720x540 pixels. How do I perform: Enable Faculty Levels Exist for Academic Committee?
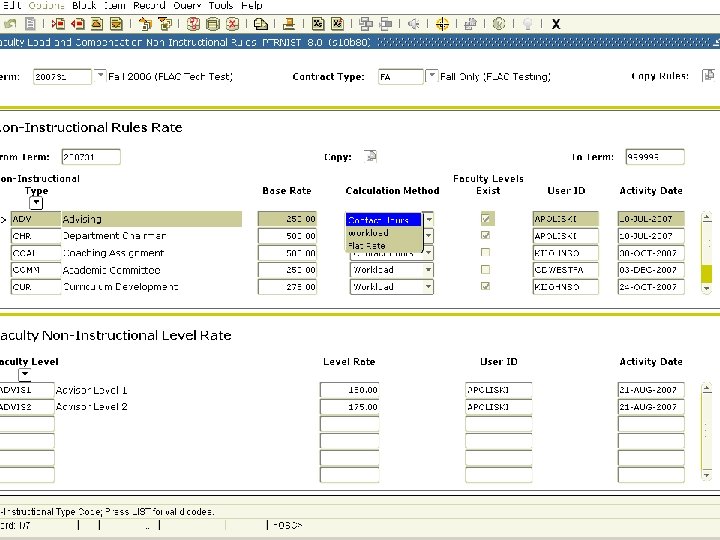(486, 270)
